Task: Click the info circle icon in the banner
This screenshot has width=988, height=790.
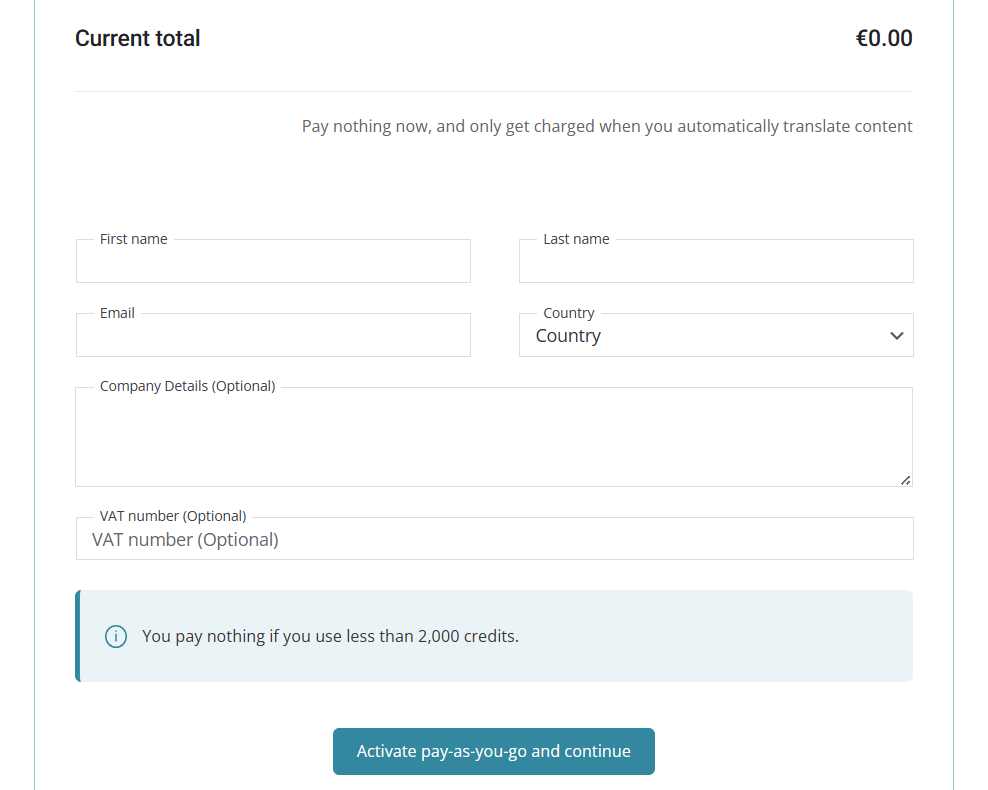Action: click(116, 636)
